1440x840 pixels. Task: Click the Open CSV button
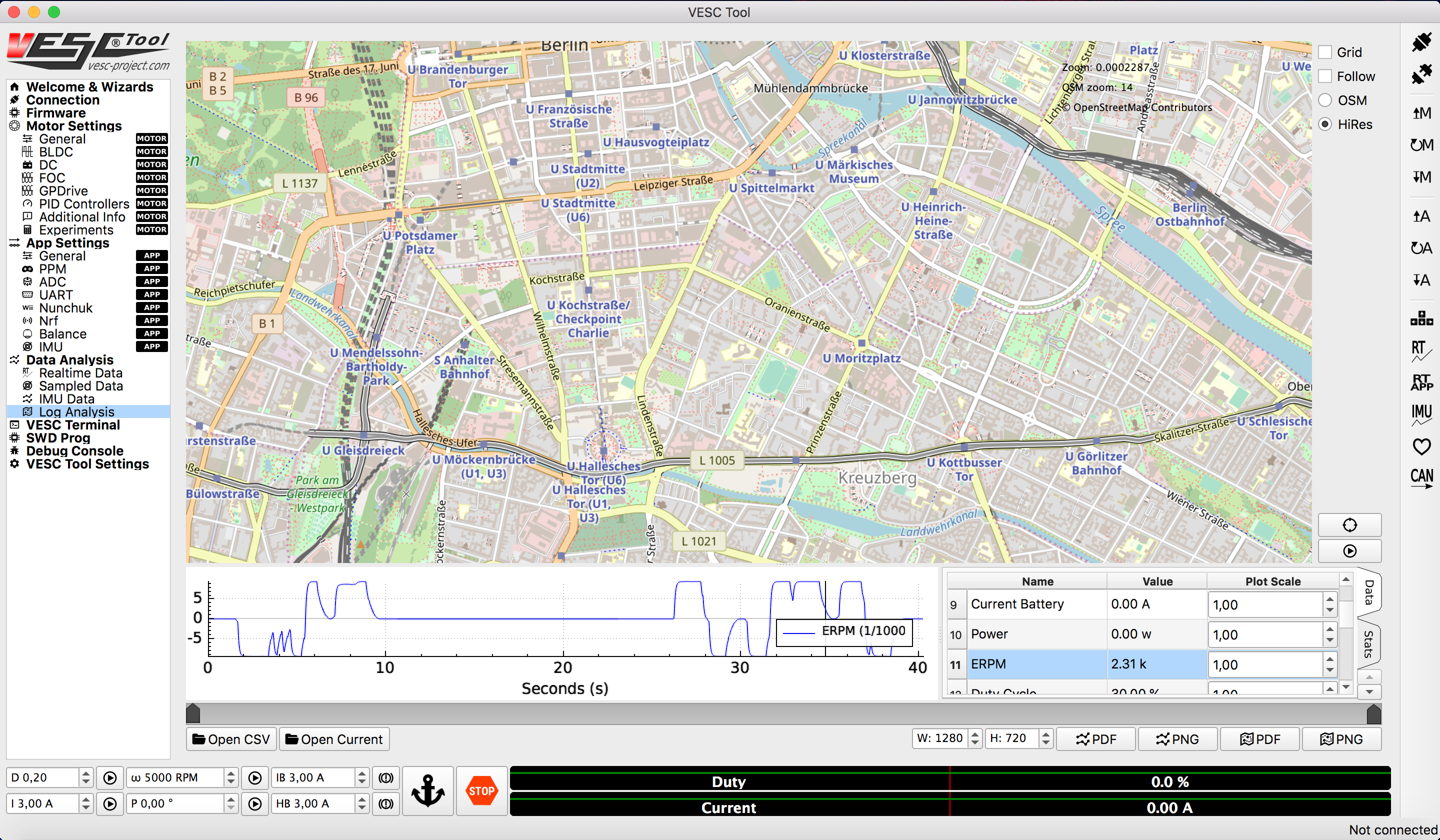click(x=231, y=739)
